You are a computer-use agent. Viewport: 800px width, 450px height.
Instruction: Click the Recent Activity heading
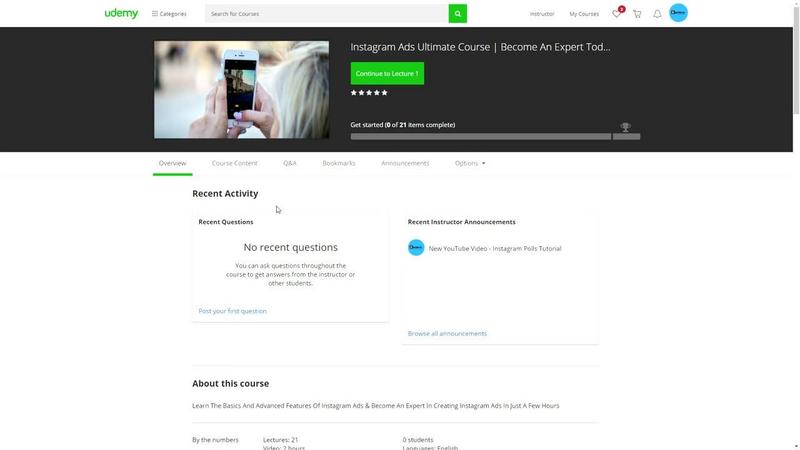tap(225, 193)
